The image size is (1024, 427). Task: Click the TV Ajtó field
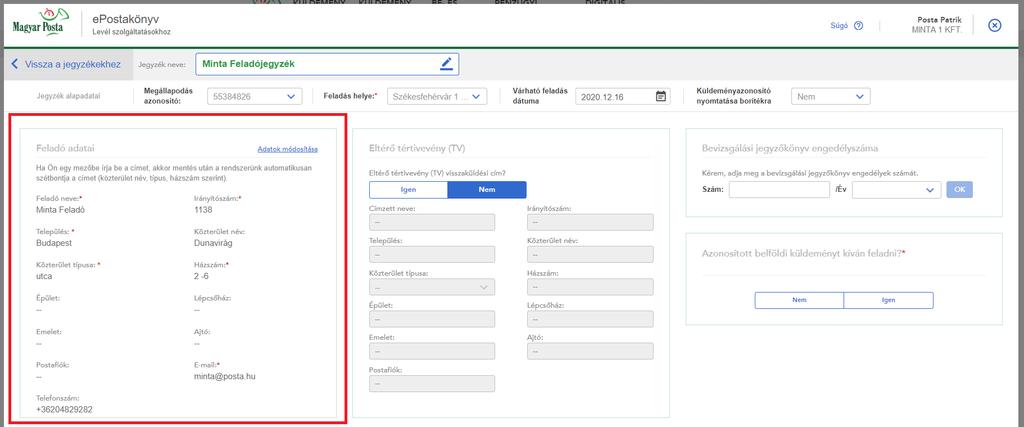coord(590,351)
